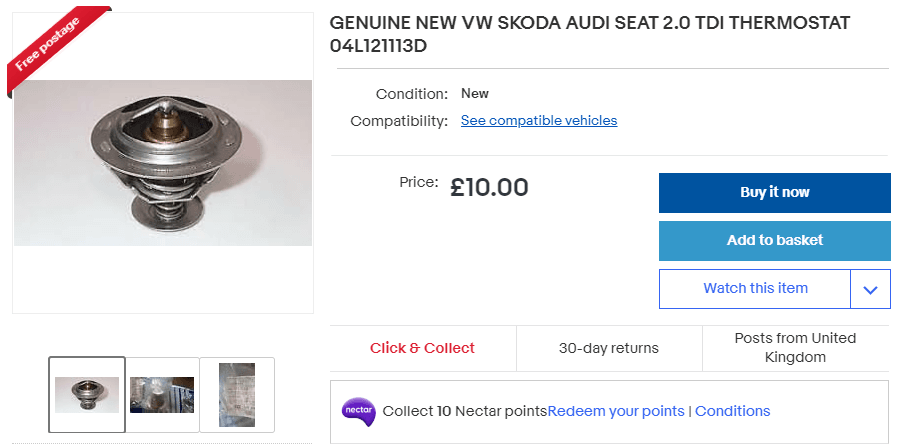Image resolution: width=902 pixels, height=447 pixels.
Task: Follow the Redeem your points link
Action: 616,411
